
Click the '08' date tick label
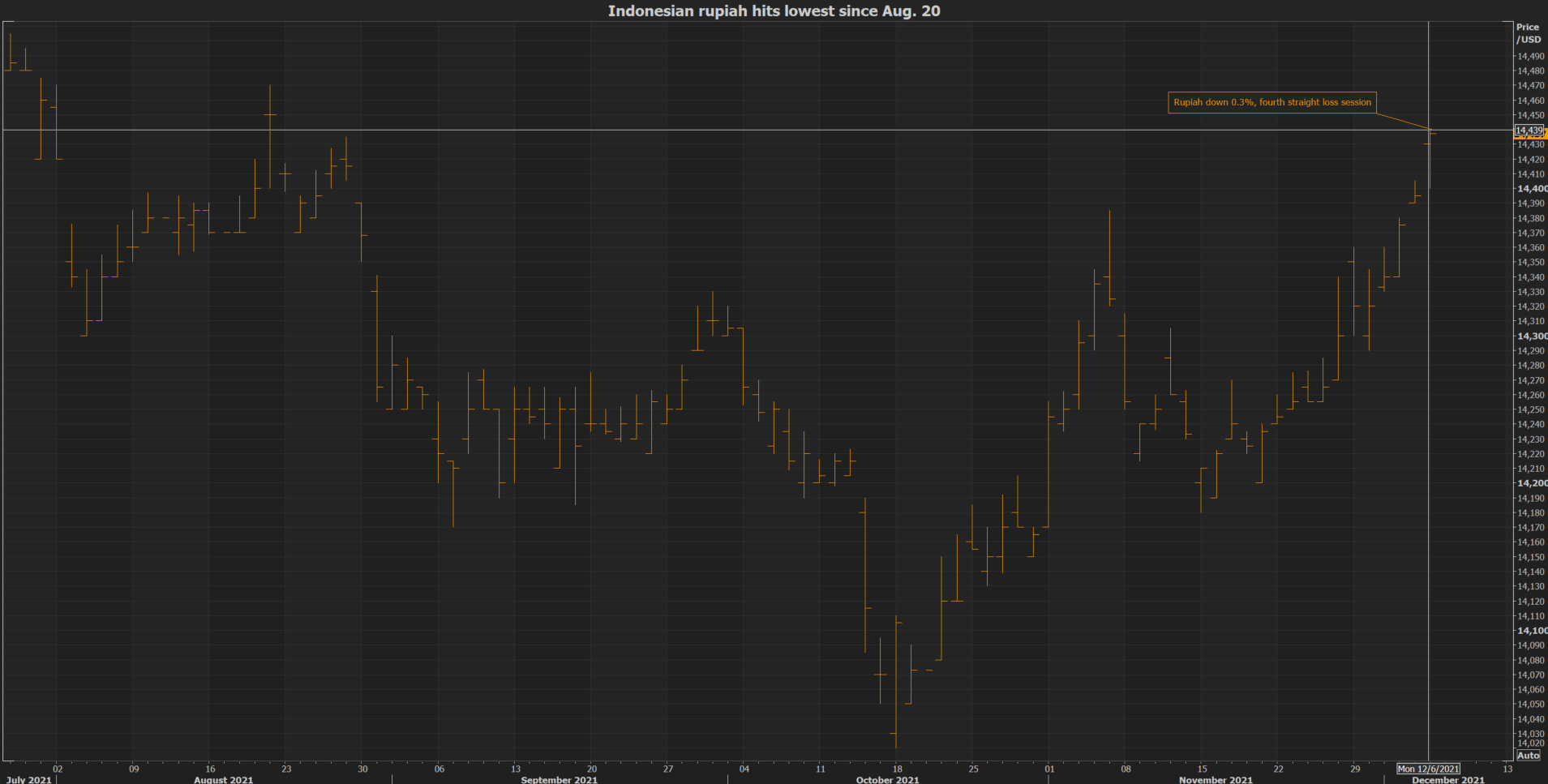[1126, 769]
